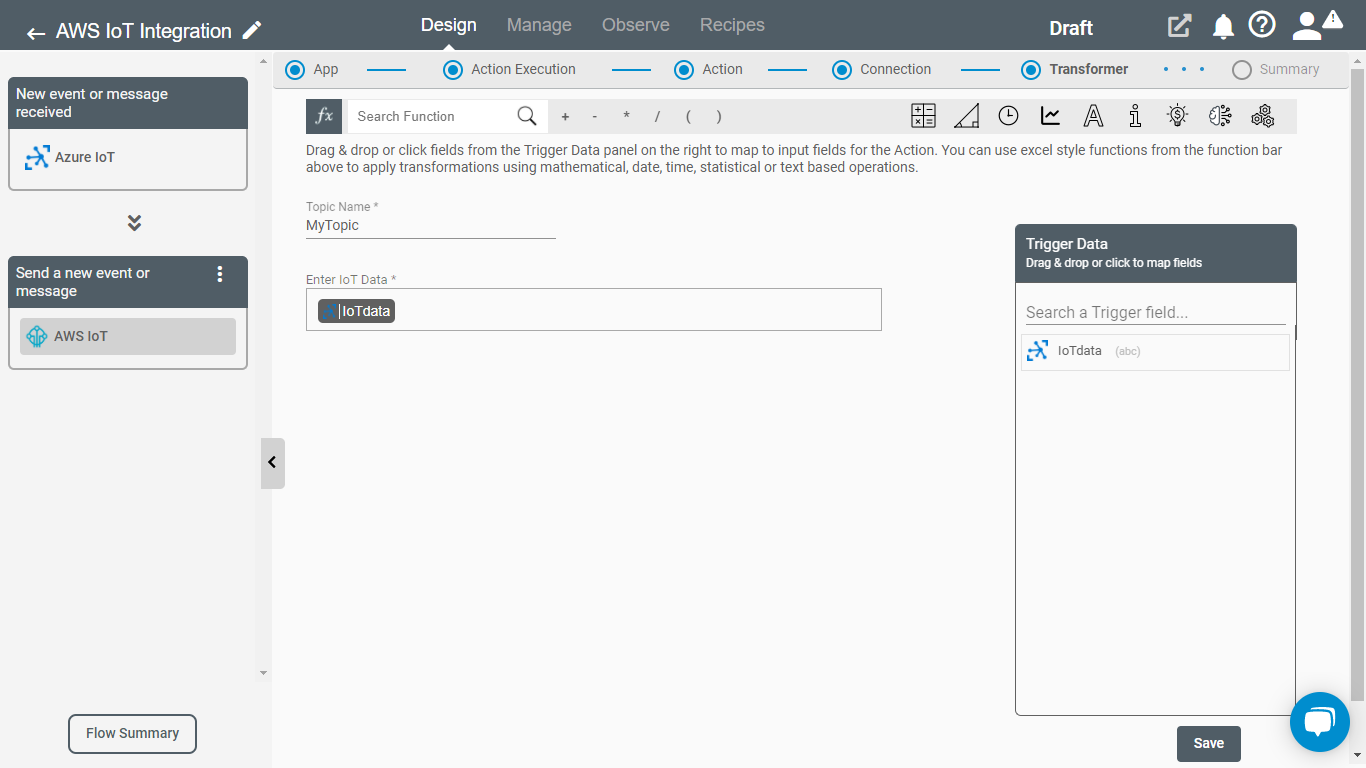Open the three-dot menu on the Send event card
The height and width of the screenshot is (768, 1366).
[x=220, y=274]
